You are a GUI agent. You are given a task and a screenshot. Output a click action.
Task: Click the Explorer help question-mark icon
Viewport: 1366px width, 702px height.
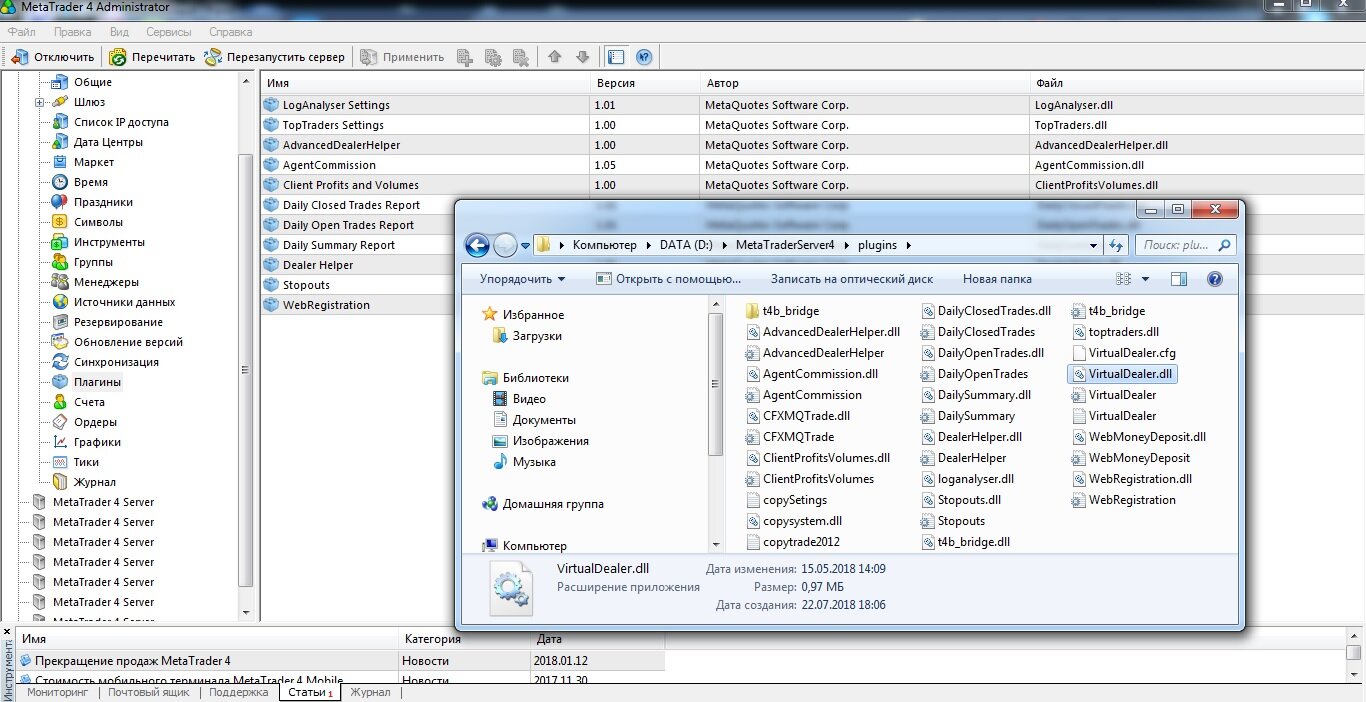tap(1215, 279)
